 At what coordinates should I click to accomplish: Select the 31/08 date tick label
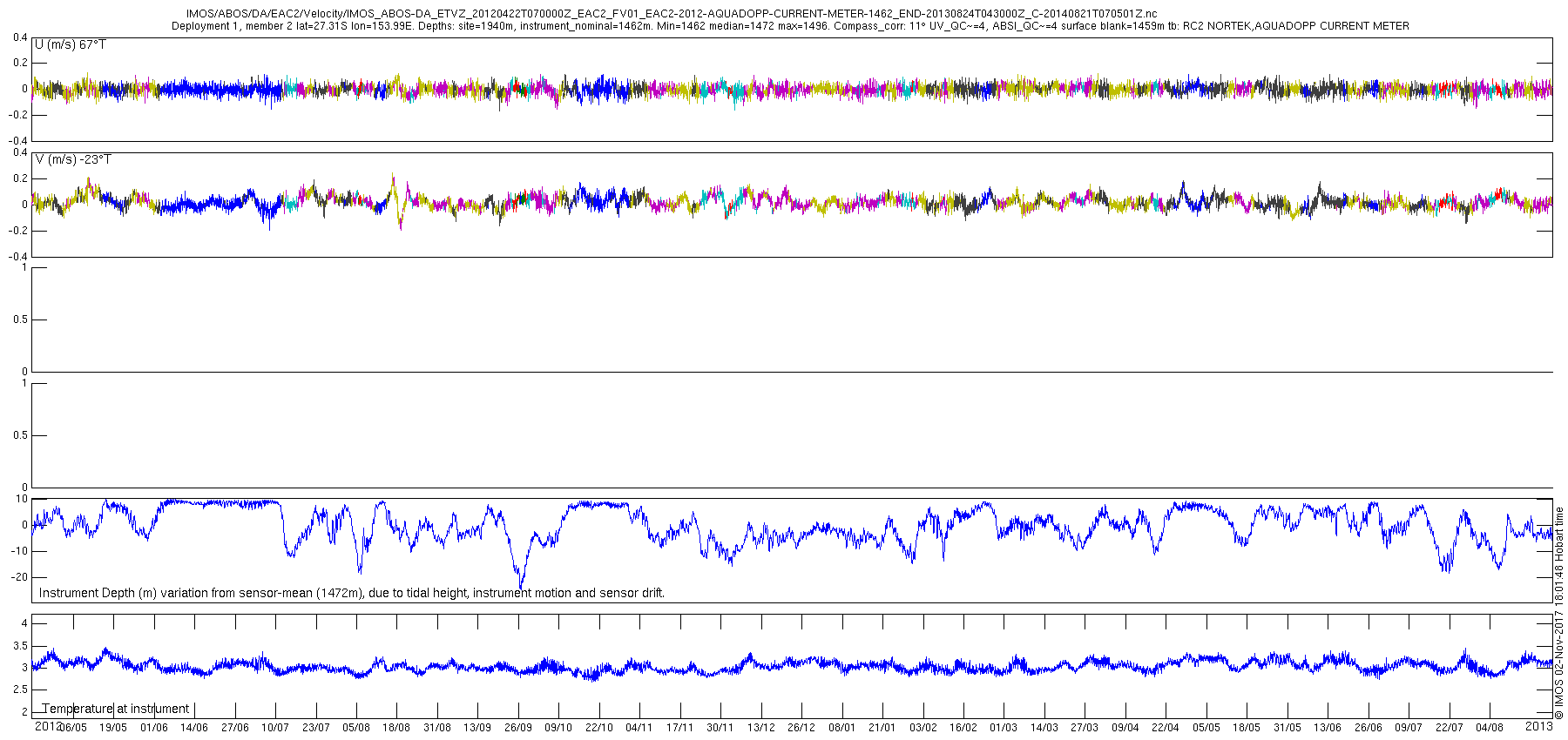coord(437,728)
